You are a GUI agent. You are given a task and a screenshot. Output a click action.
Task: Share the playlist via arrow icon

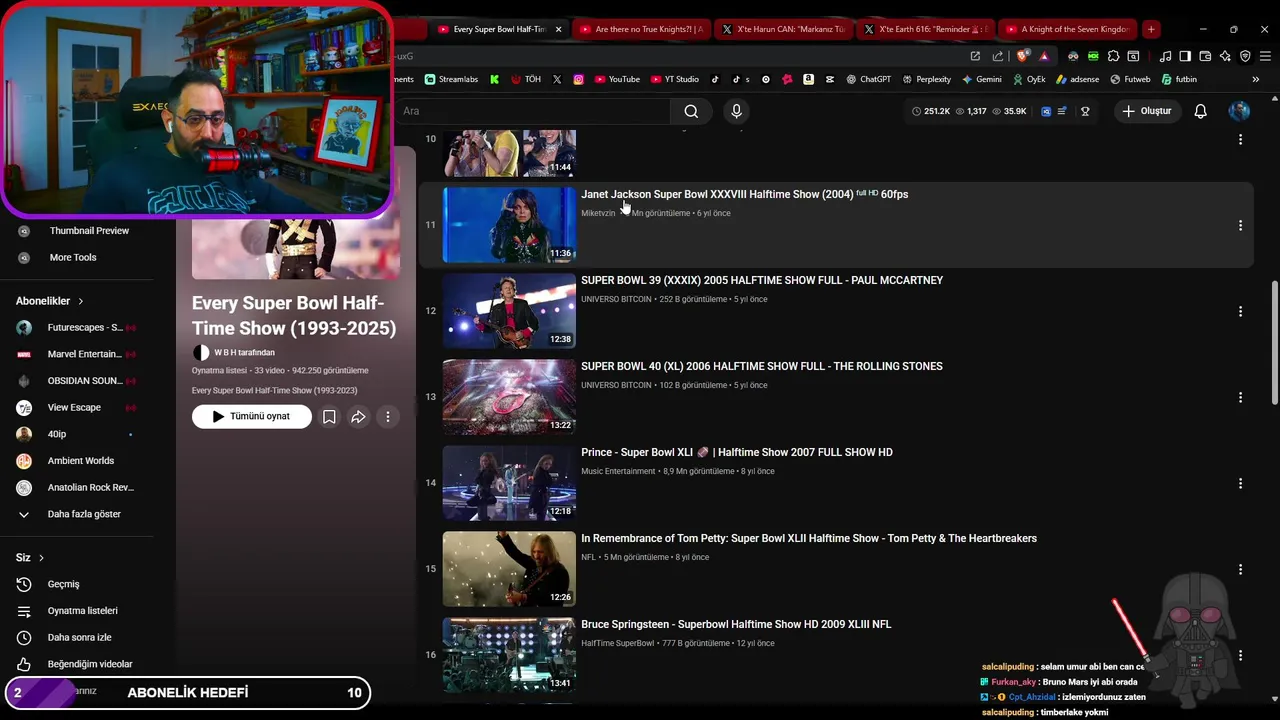tap(358, 417)
